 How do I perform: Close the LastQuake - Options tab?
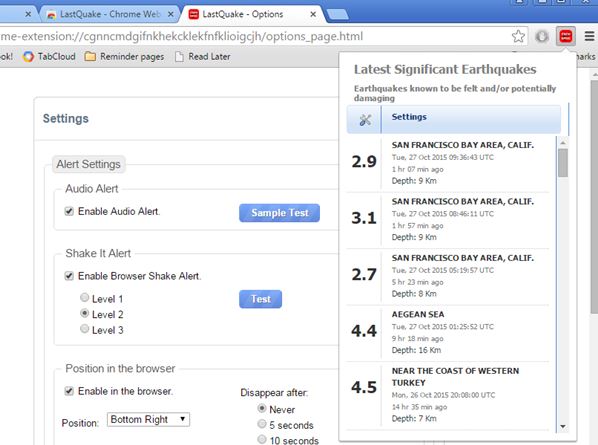[x=313, y=14]
